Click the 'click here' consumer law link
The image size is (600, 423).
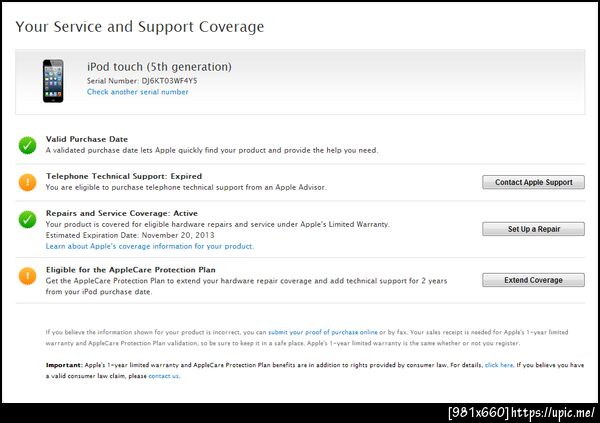click(x=498, y=366)
